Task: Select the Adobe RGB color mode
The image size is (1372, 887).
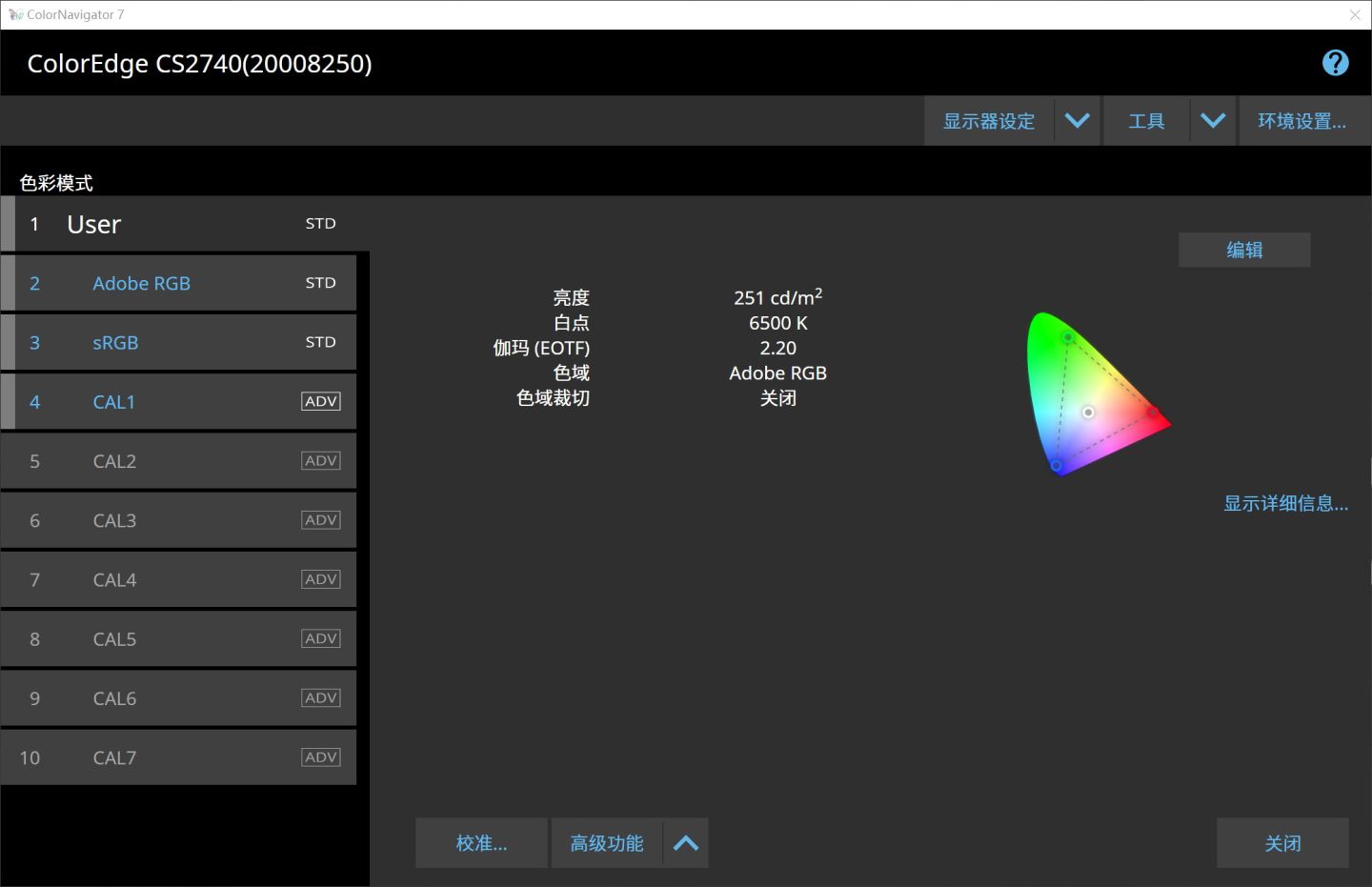Action: pos(141,282)
